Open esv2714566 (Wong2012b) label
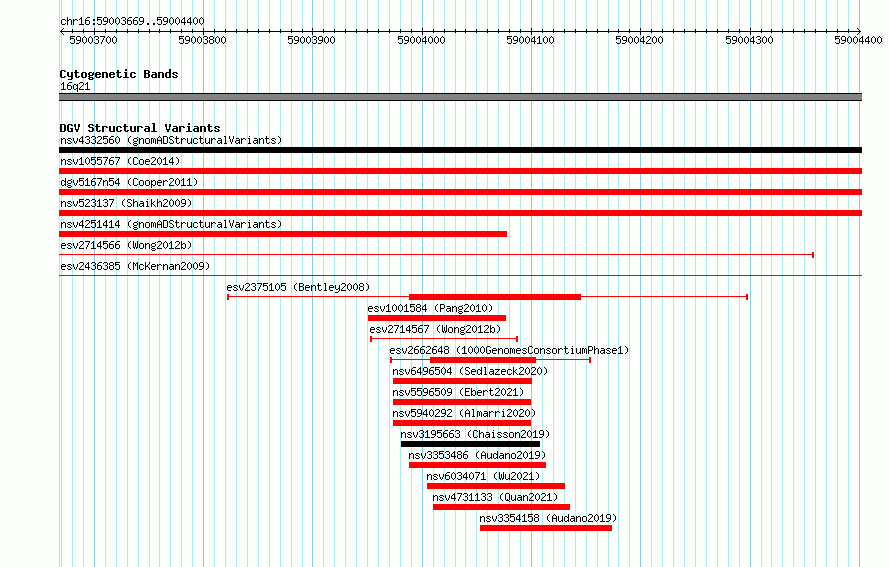The image size is (890, 567). pos(126,245)
